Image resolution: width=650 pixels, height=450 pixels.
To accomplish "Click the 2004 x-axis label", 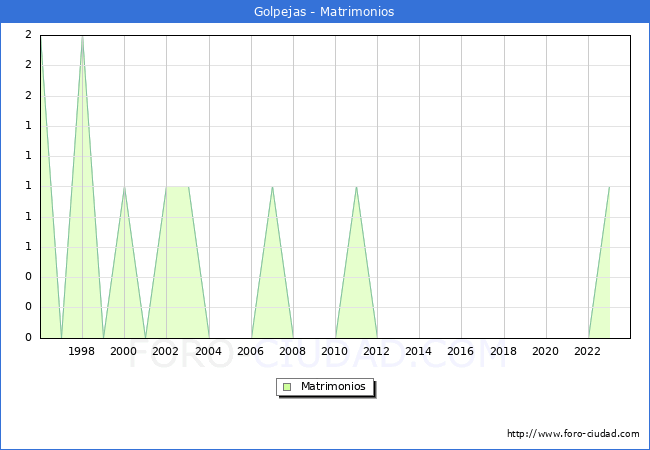I will 209,351.
